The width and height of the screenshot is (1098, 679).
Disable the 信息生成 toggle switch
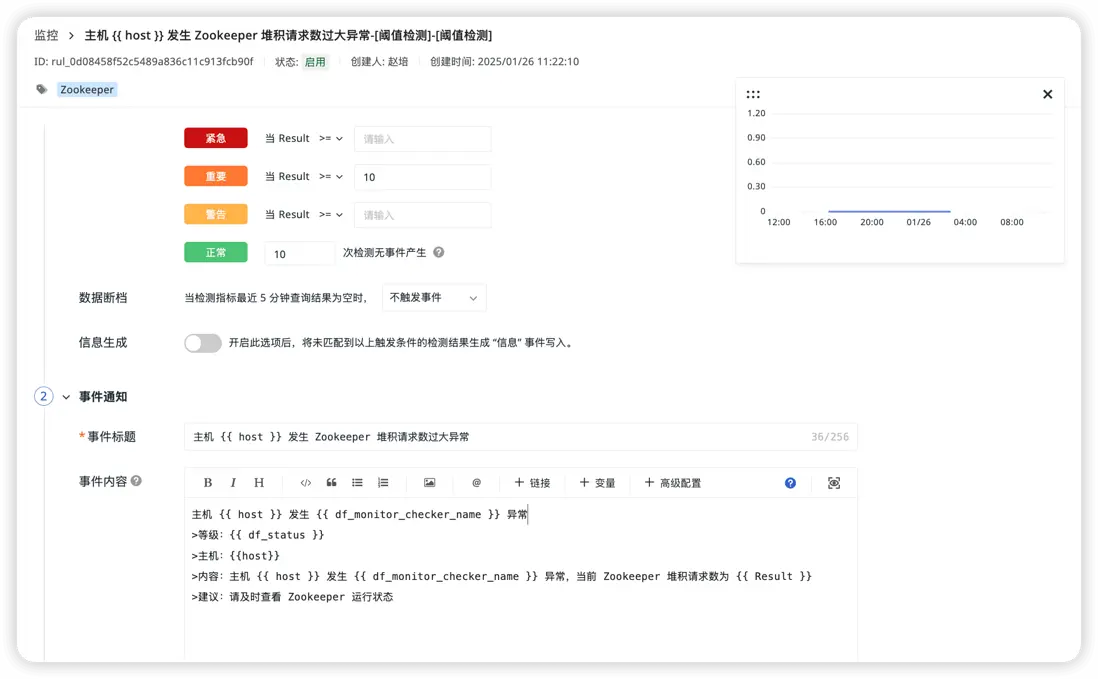(x=202, y=342)
